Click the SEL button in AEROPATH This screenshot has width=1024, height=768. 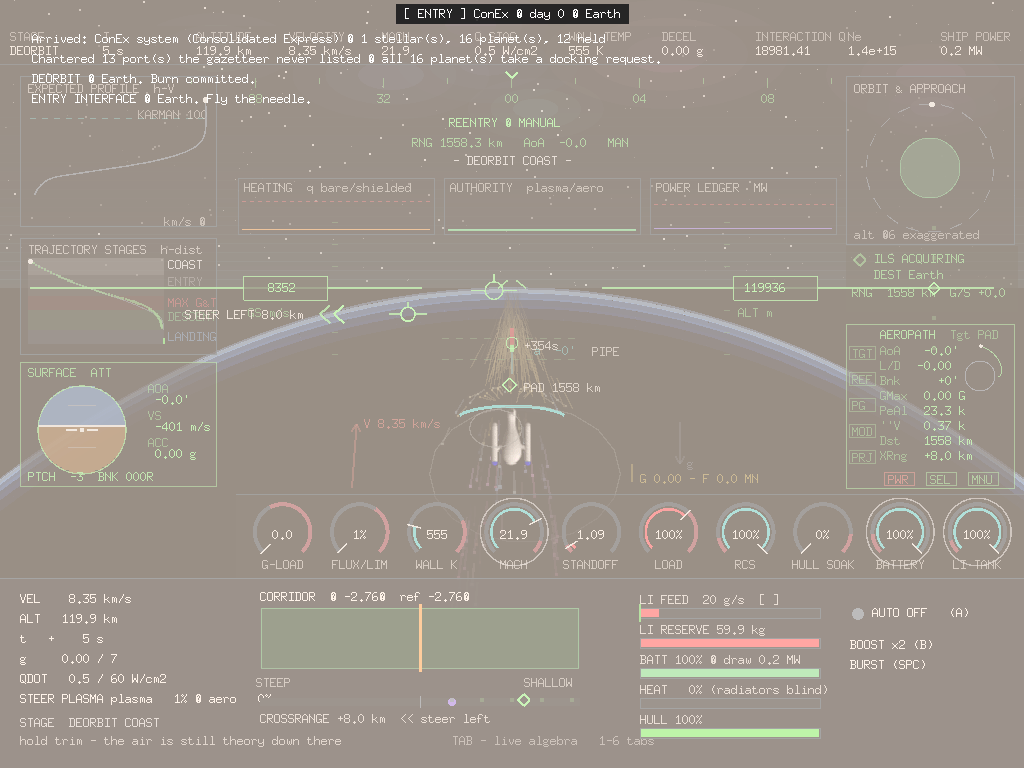940,479
